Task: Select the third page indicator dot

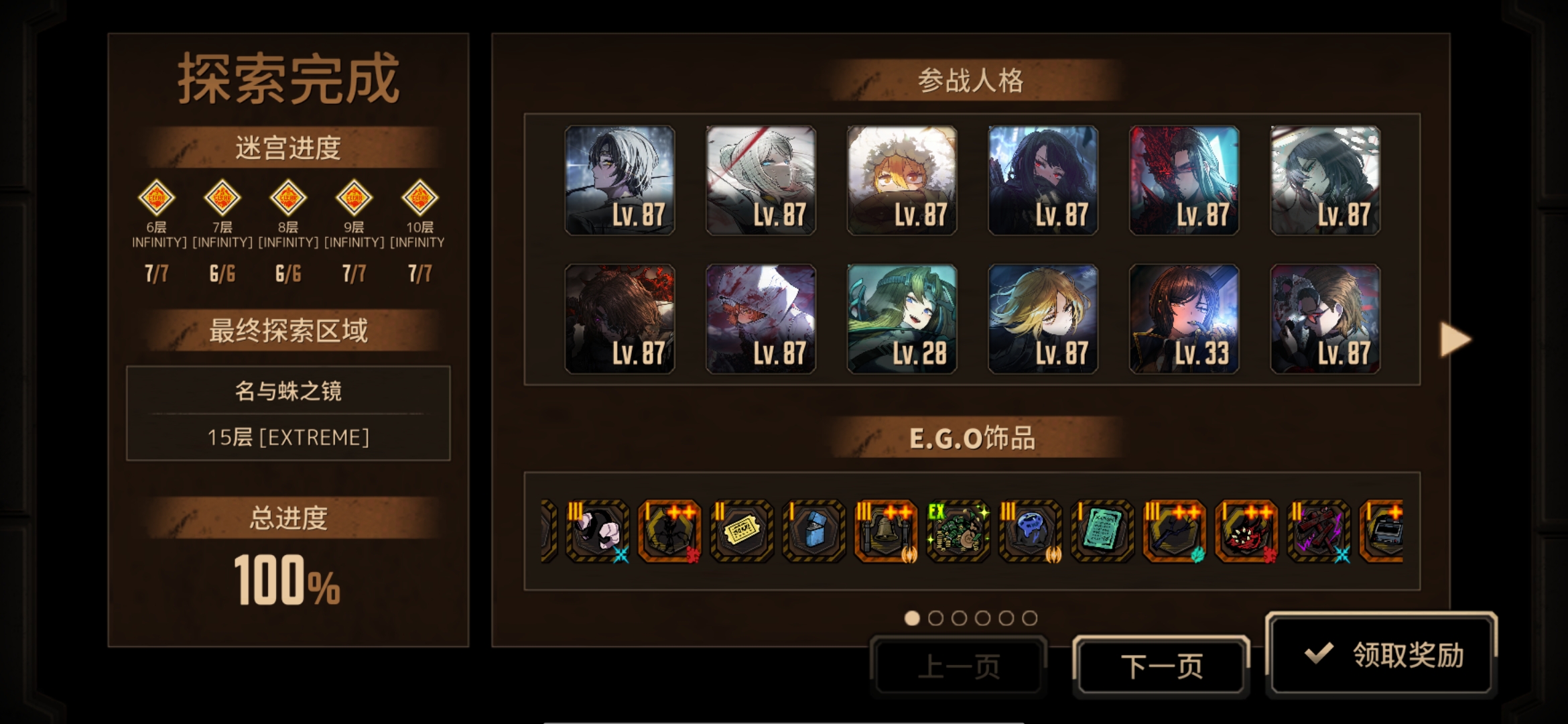Action: 959,618
